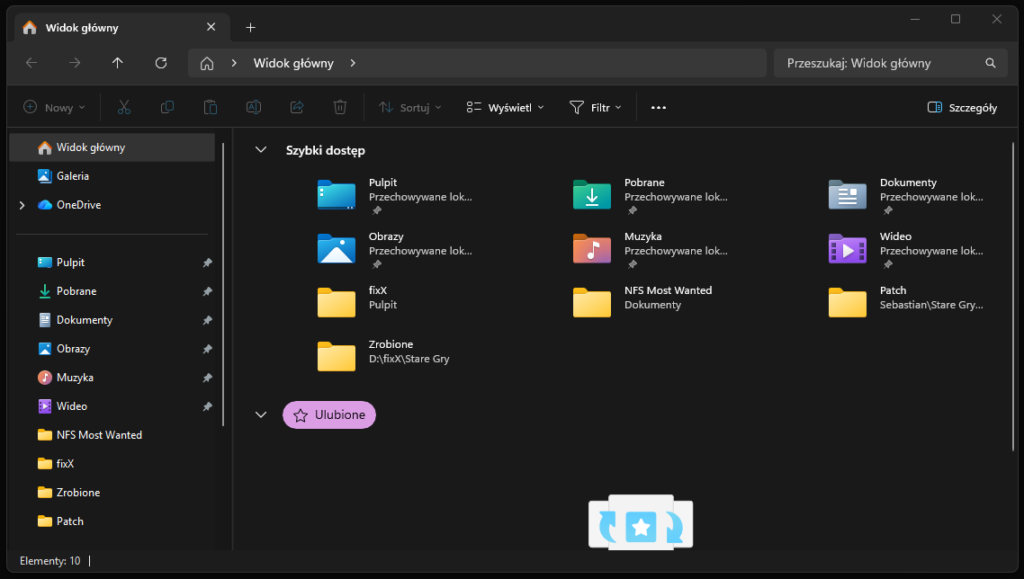The height and width of the screenshot is (579, 1024).
Task: Open the Wyświetl view dropdown
Action: [x=505, y=108]
